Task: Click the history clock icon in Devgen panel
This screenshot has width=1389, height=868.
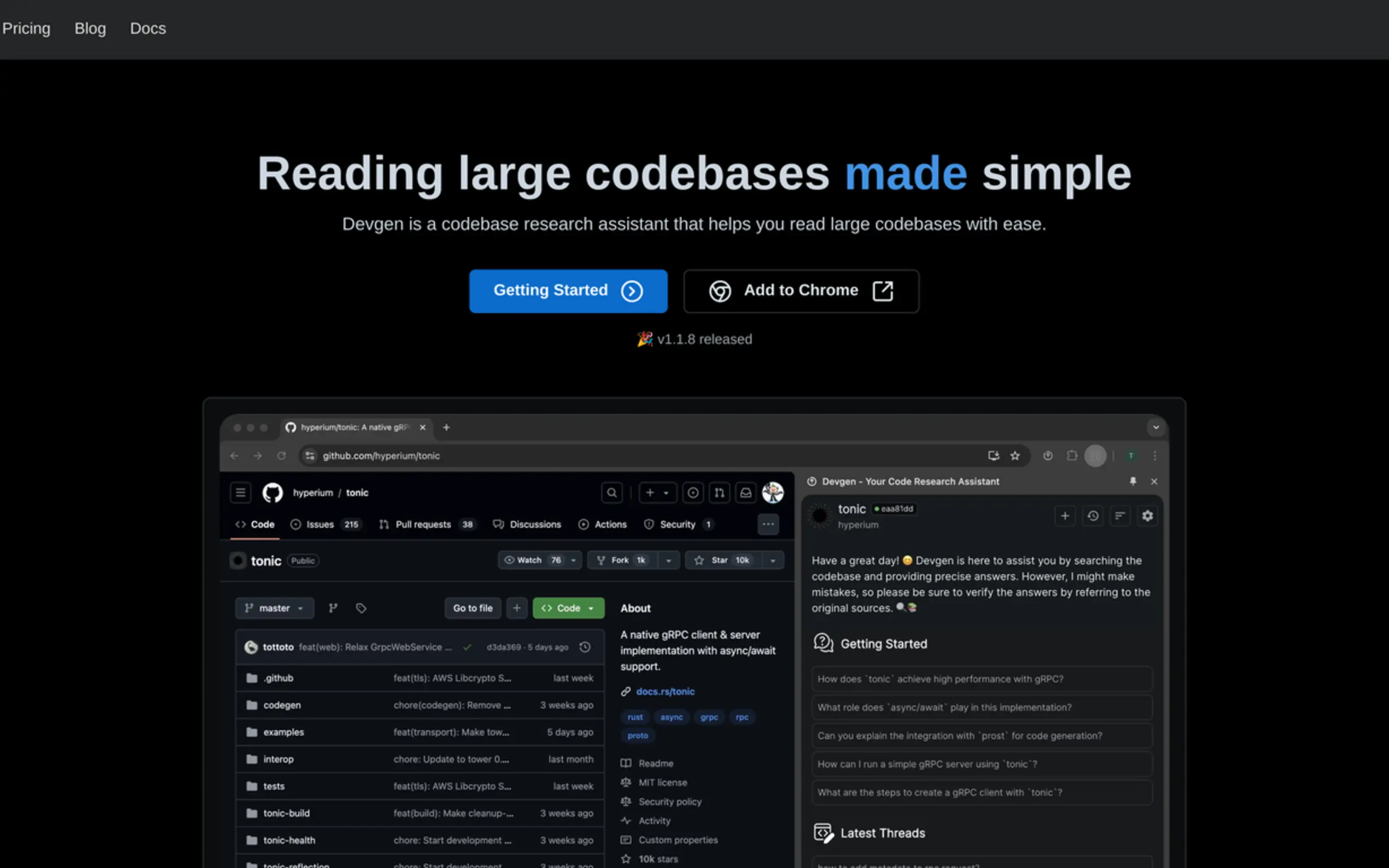Action: point(1092,515)
